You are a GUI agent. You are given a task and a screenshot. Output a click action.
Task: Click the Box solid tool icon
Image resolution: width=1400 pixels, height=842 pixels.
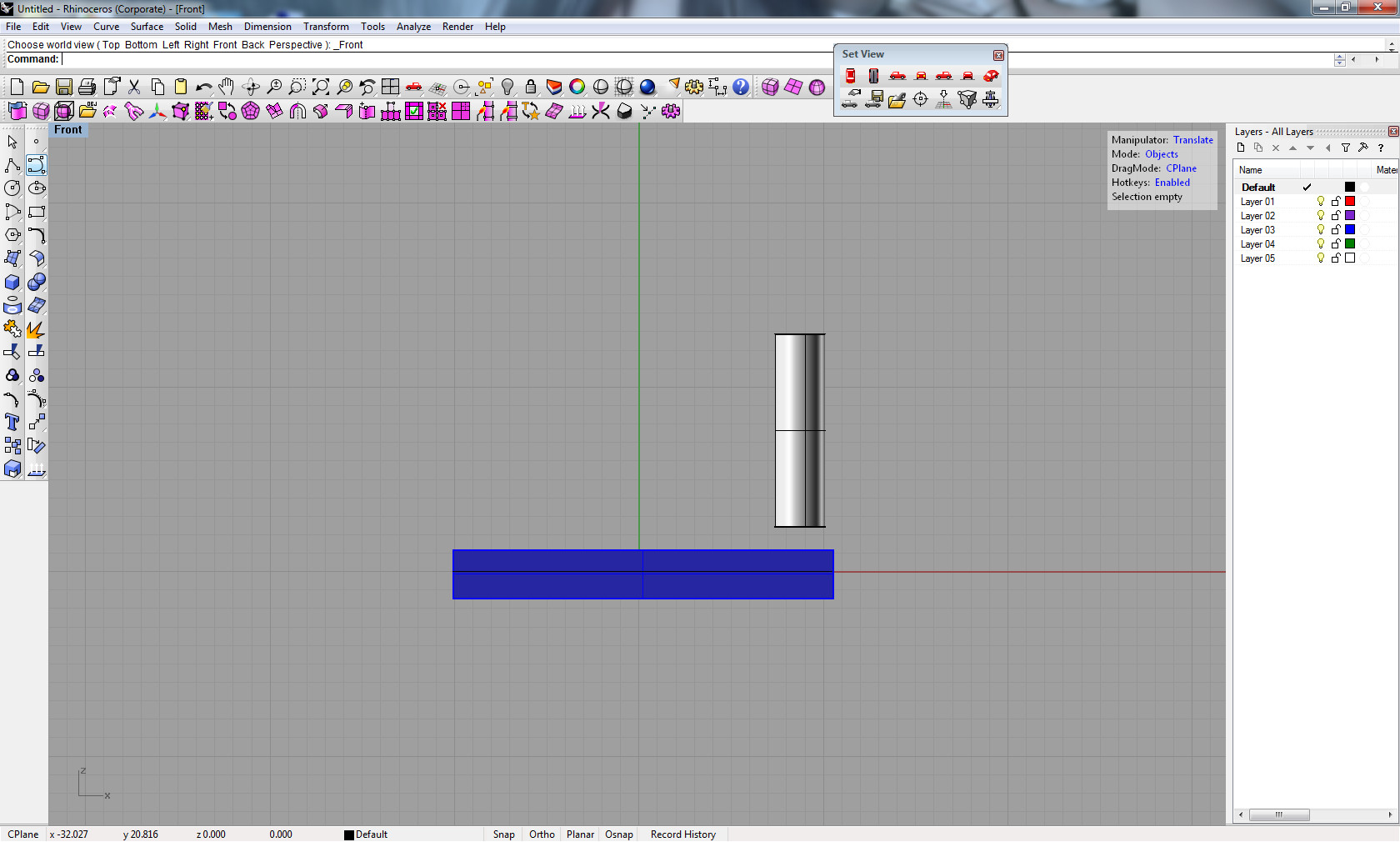click(x=12, y=283)
